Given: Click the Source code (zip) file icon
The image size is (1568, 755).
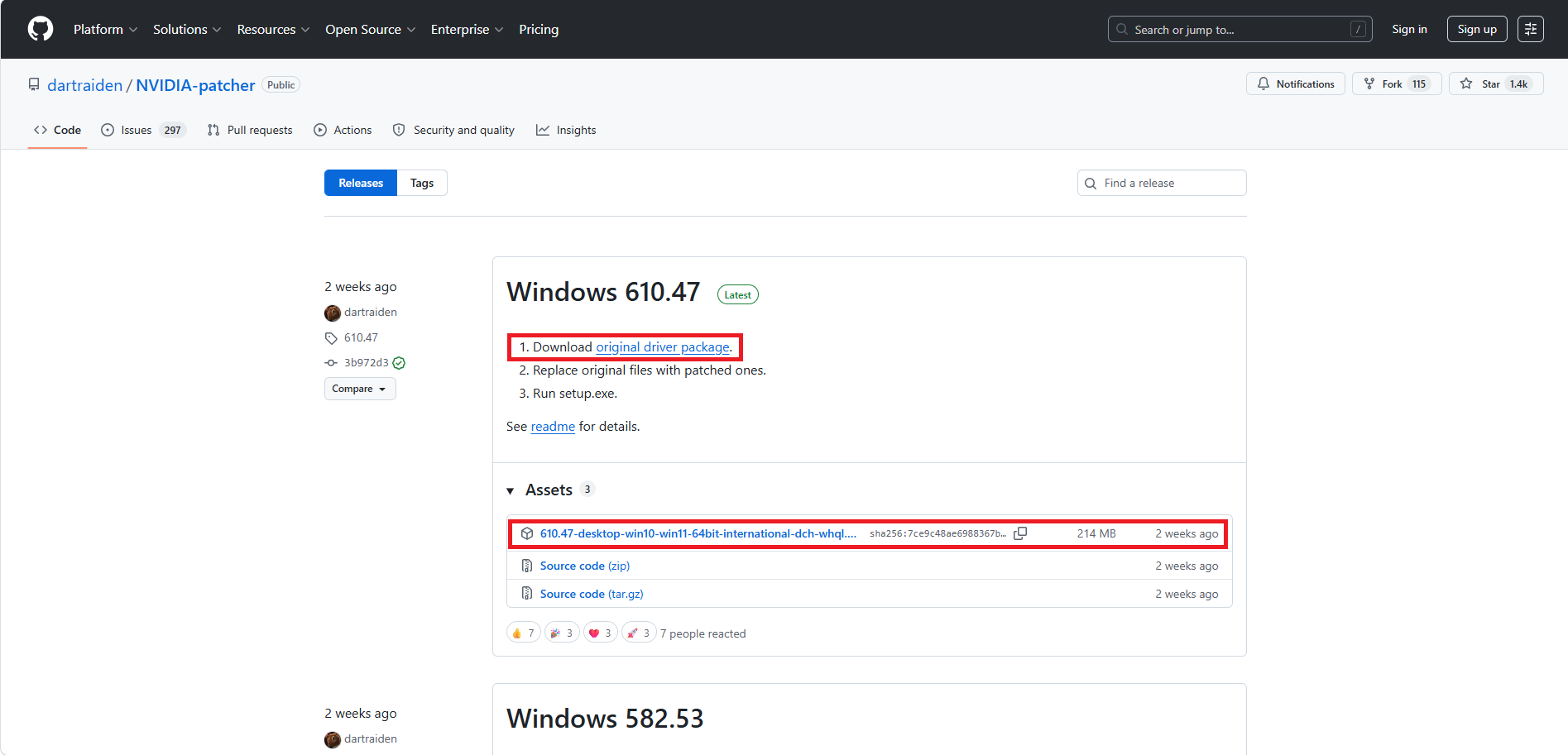Looking at the screenshot, I should [x=527, y=566].
